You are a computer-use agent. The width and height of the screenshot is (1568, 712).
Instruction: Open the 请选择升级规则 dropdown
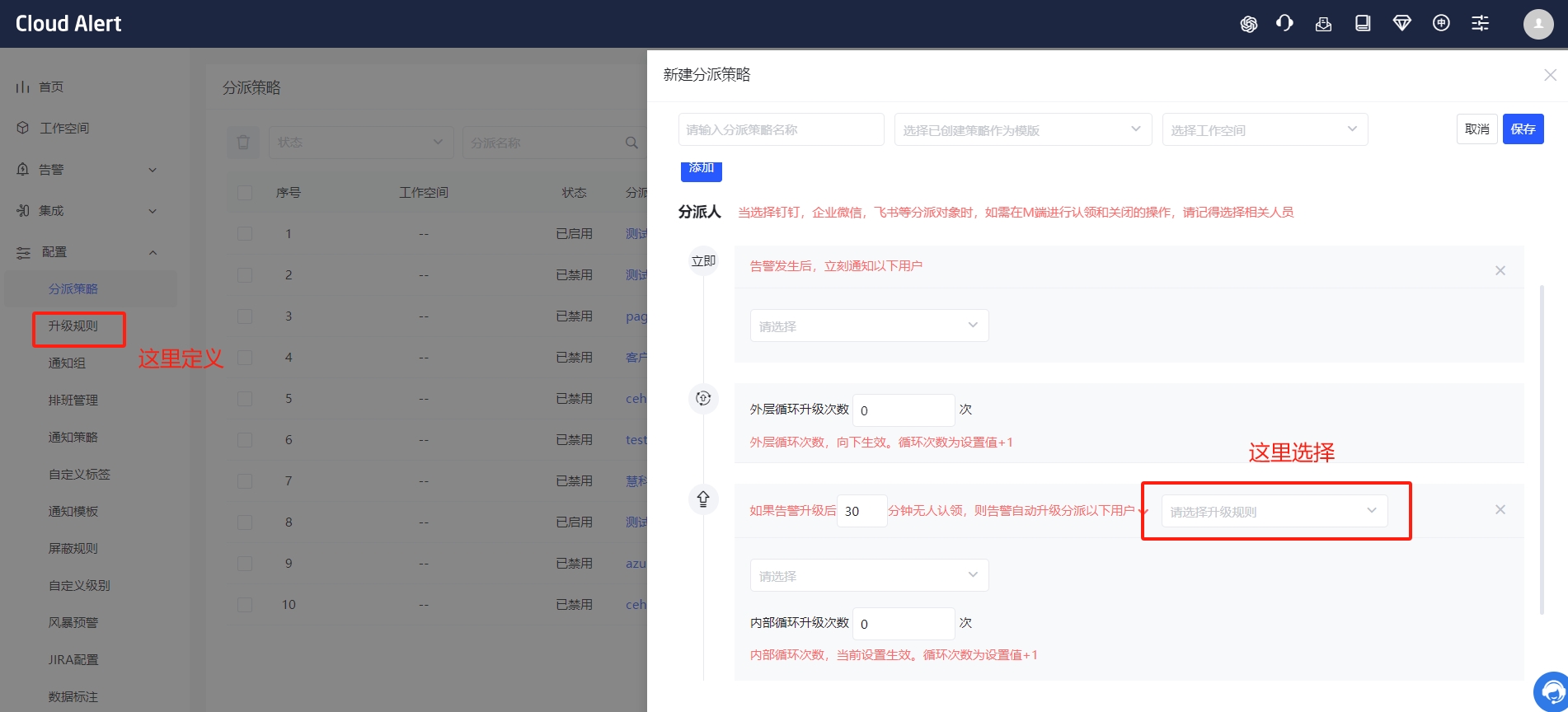coord(1275,511)
